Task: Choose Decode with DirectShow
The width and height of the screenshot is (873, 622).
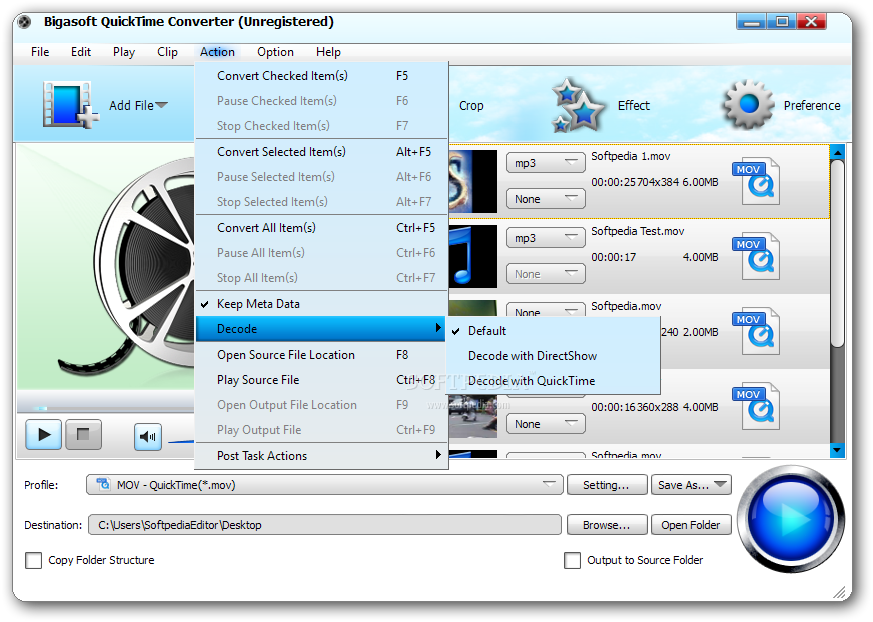Action: pos(553,356)
